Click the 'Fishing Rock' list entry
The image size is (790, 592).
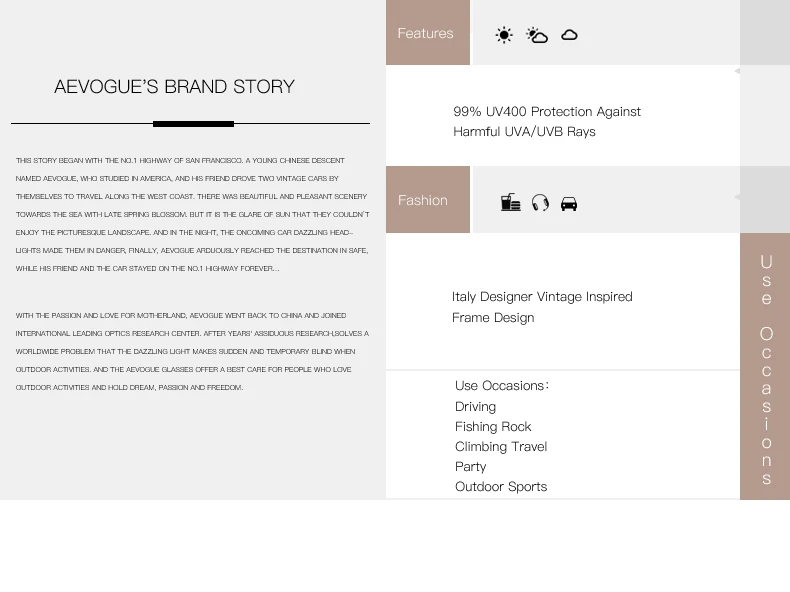(x=493, y=427)
